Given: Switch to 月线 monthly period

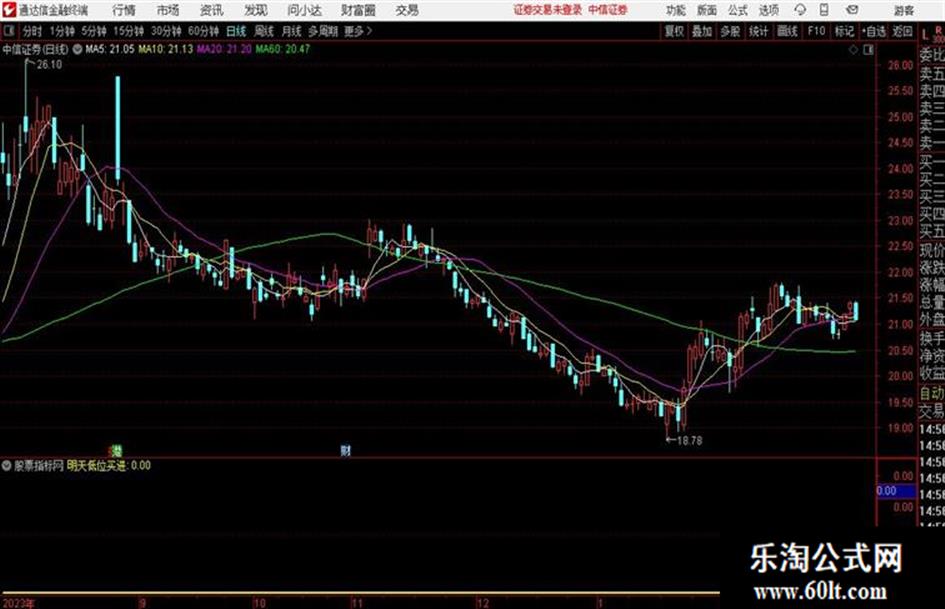Looking at the screenshot, I should tap(292, 31).
